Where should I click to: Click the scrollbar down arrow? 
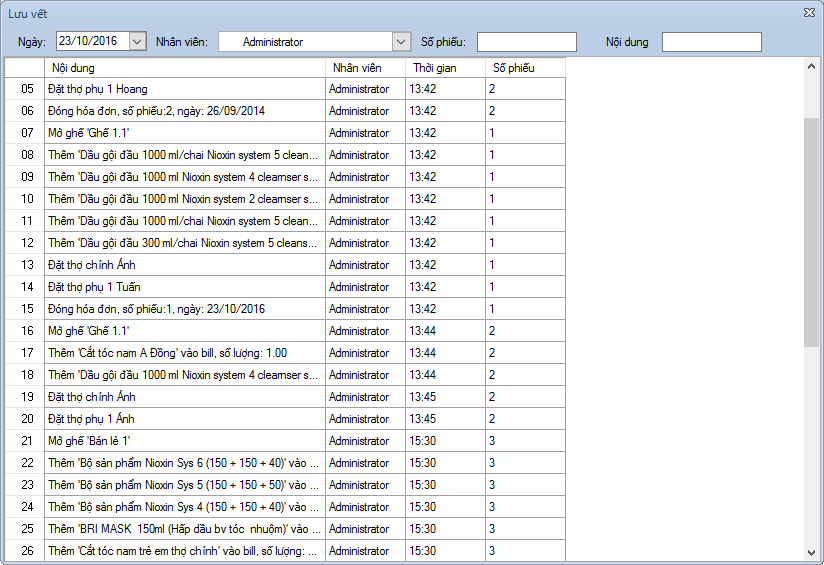[x=812, y=552]
